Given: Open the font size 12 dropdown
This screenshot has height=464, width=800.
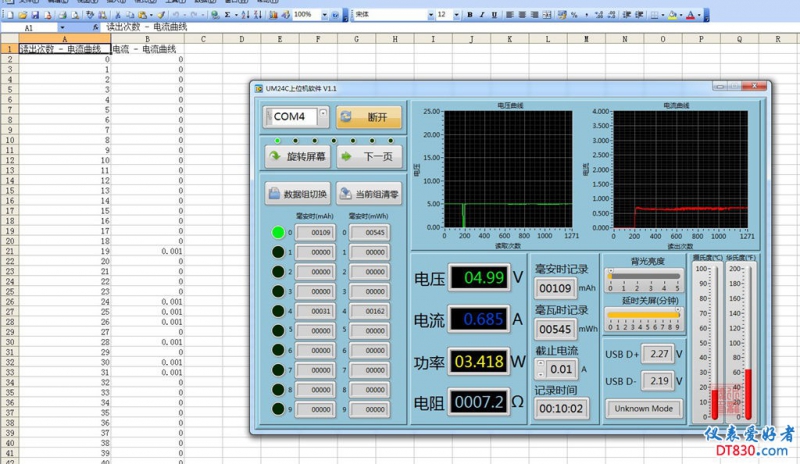Looking at the screenshot, I should coord(457,15).
